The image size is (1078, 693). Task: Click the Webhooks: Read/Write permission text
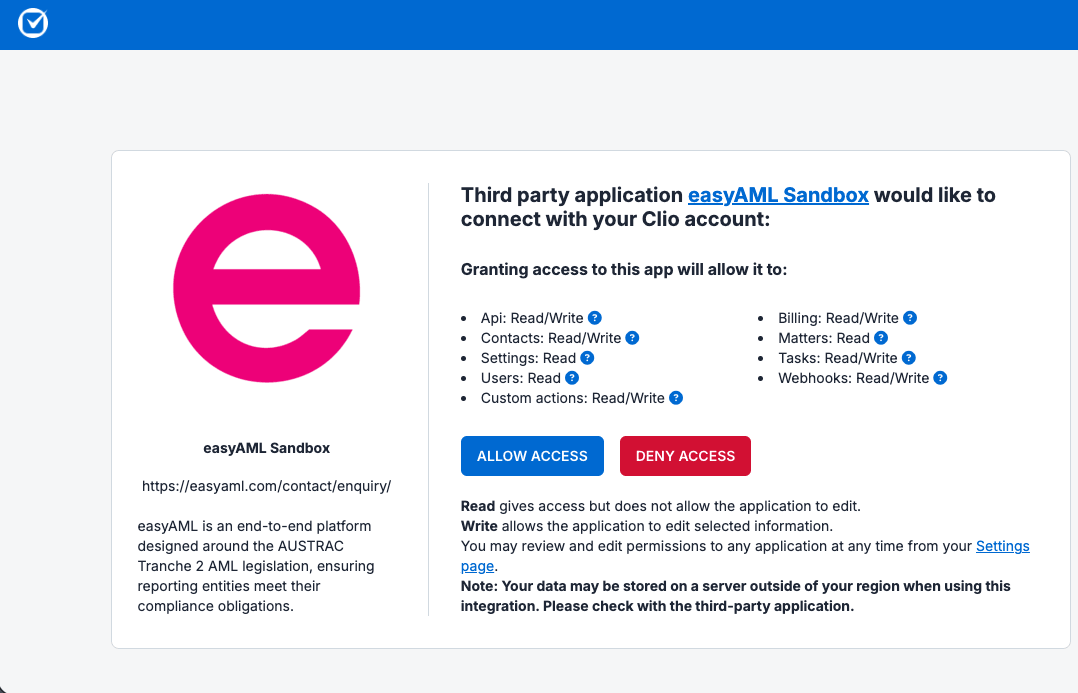click(x=853, y=378)
